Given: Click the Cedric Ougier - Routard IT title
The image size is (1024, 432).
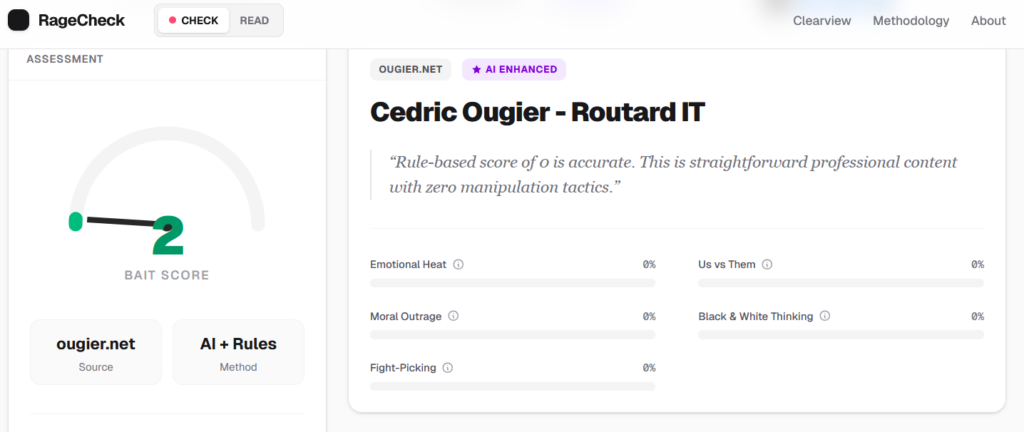Looking at the screenshot, I should coord(537,112).
